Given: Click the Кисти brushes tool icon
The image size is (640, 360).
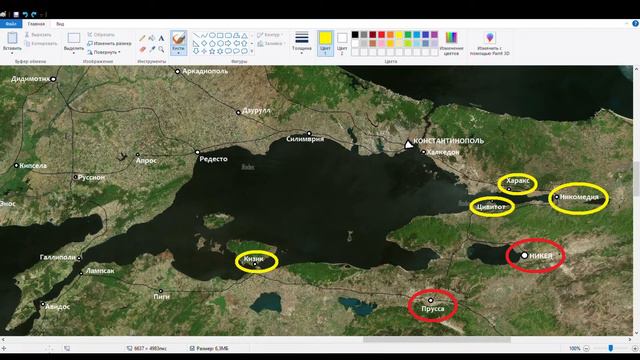Looking at the screenshot, I should click(178, 39).
